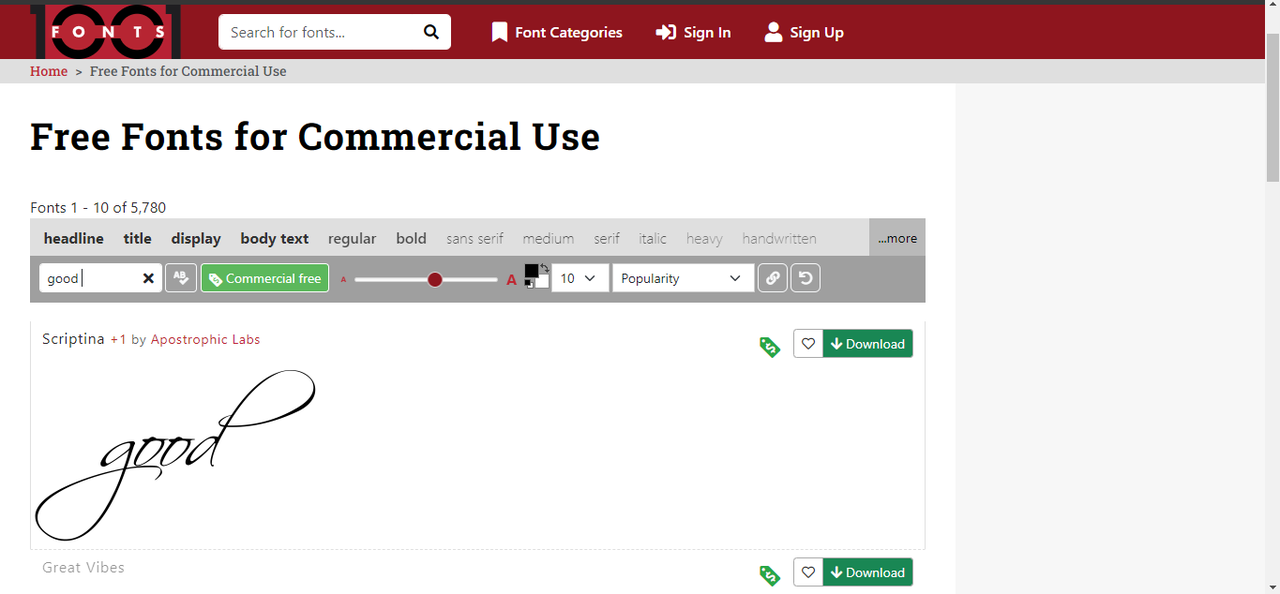Select the handwritten tag
This screenshot has width=1280, height=594.
tap(779, 238)
